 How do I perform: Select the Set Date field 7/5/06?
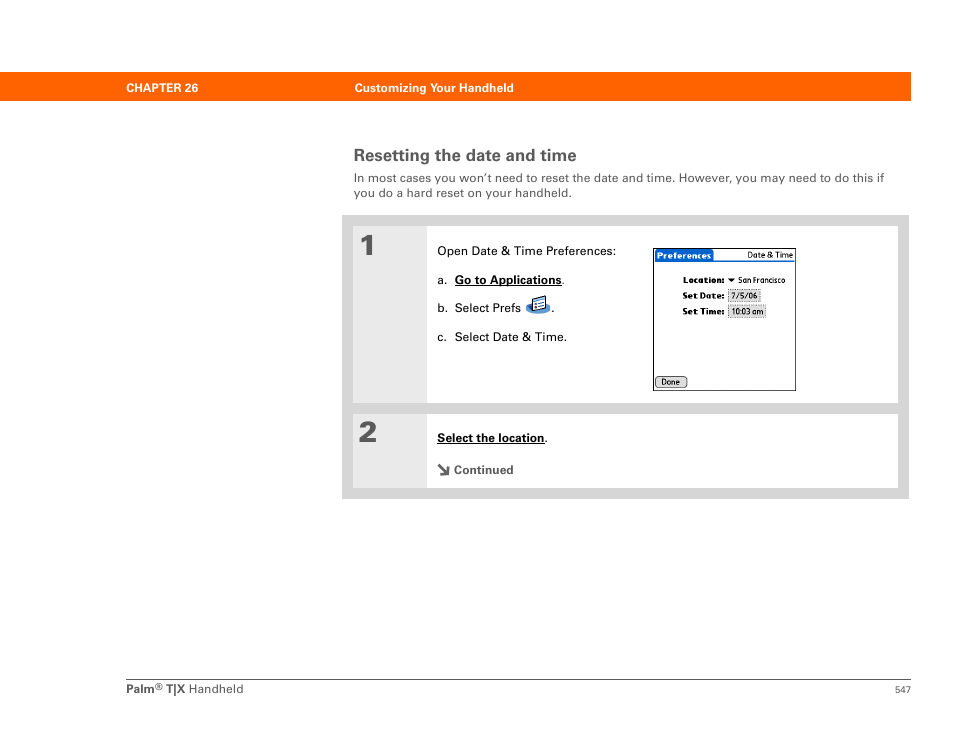[x=744, y=296]
